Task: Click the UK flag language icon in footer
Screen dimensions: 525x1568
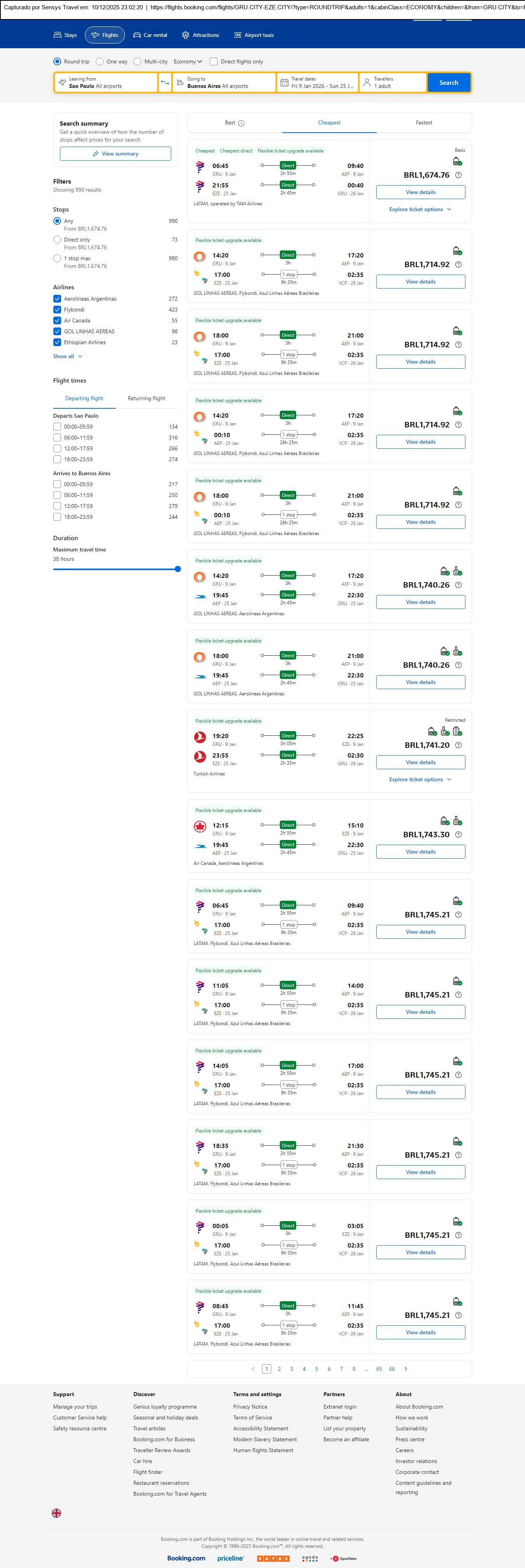Action: click(57, 1513)
